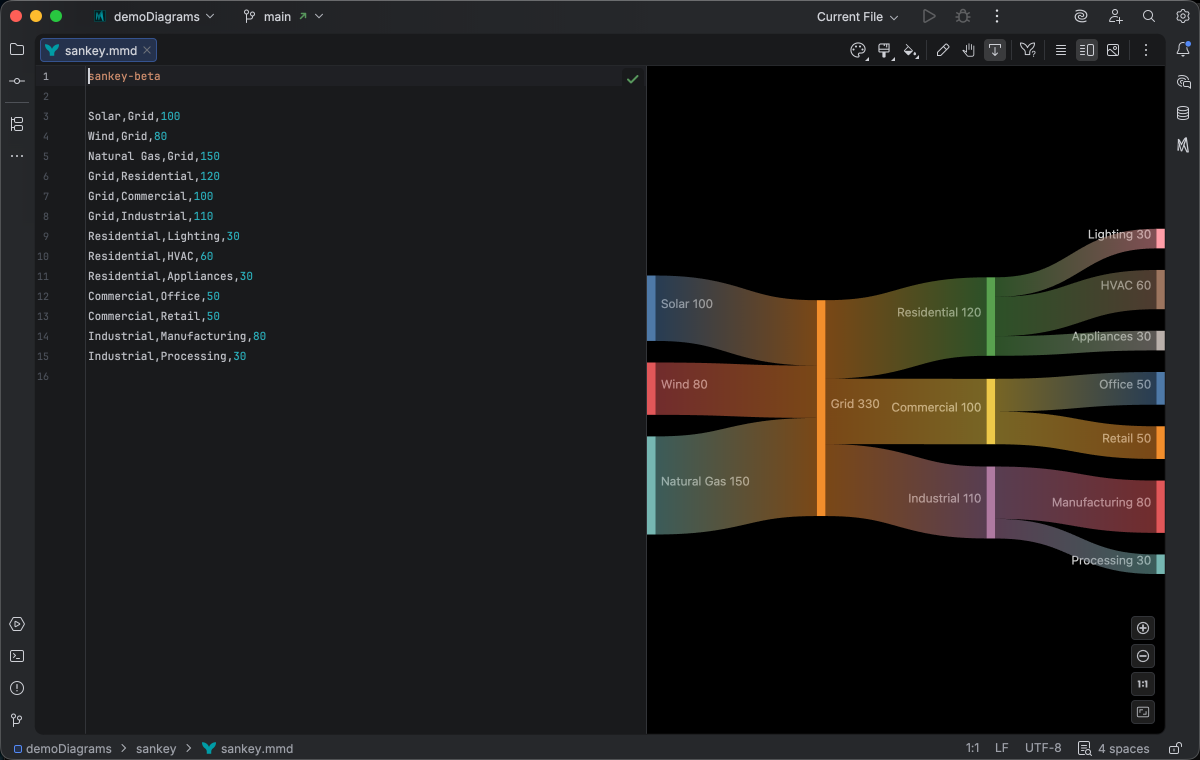Switch to editor-only view
Viewport: 1200px width, 760px height.
click(1061, 50)
